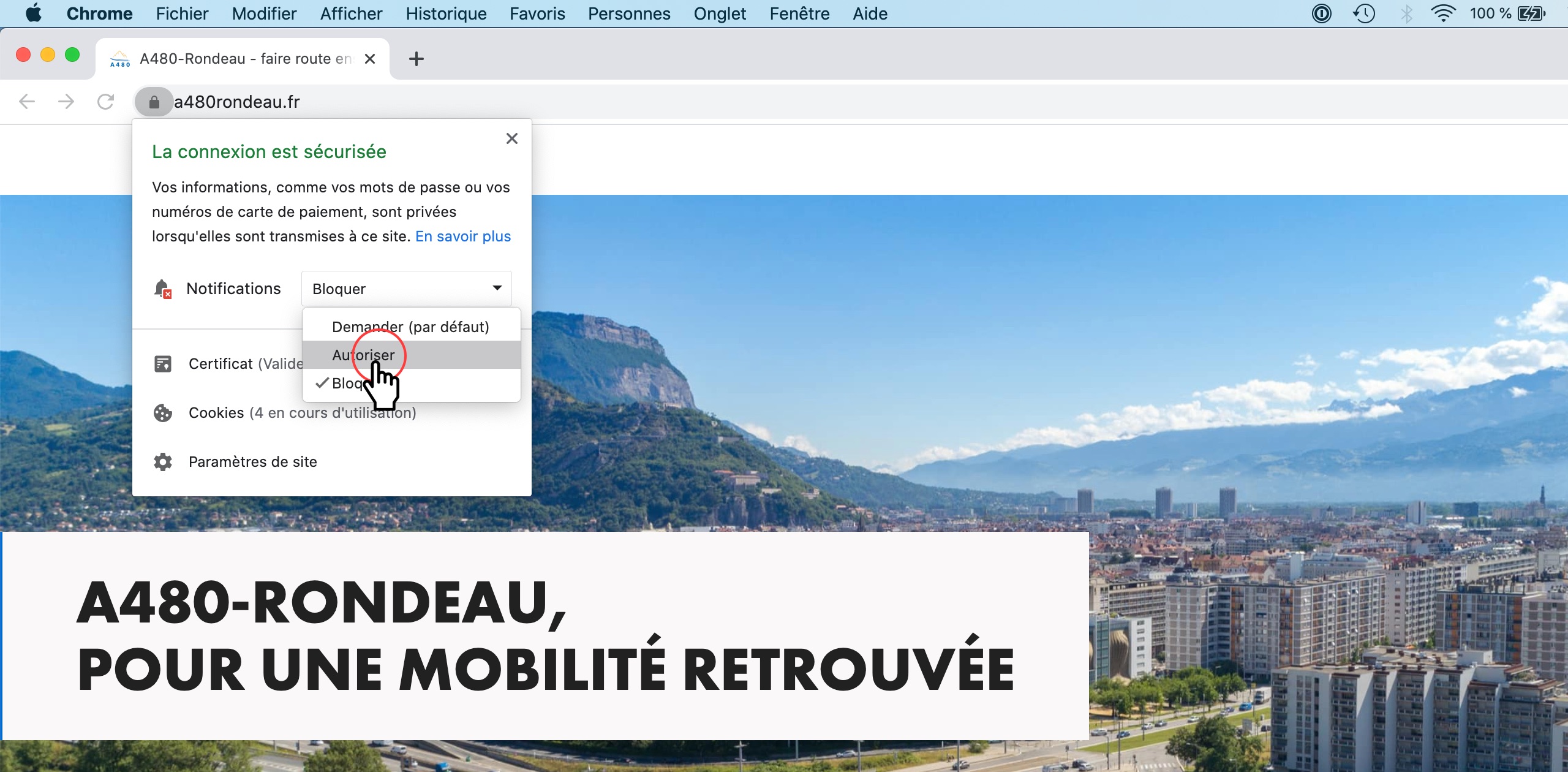Open the Notifications Bloquer dropdown
1568x772 pixels.
[x=407, y=289]
